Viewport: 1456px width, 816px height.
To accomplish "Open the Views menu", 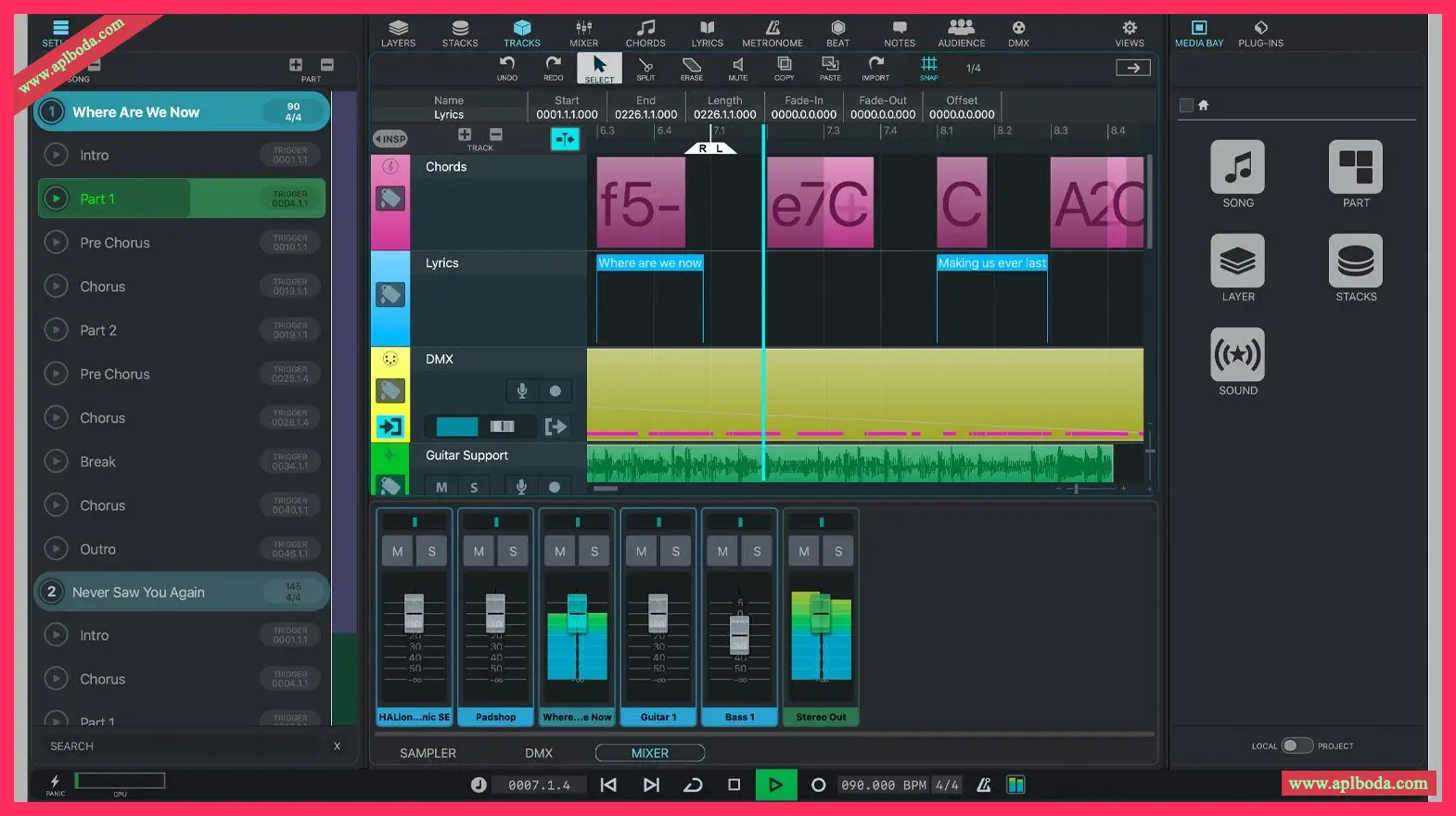I will click(x=1130, y=33).
